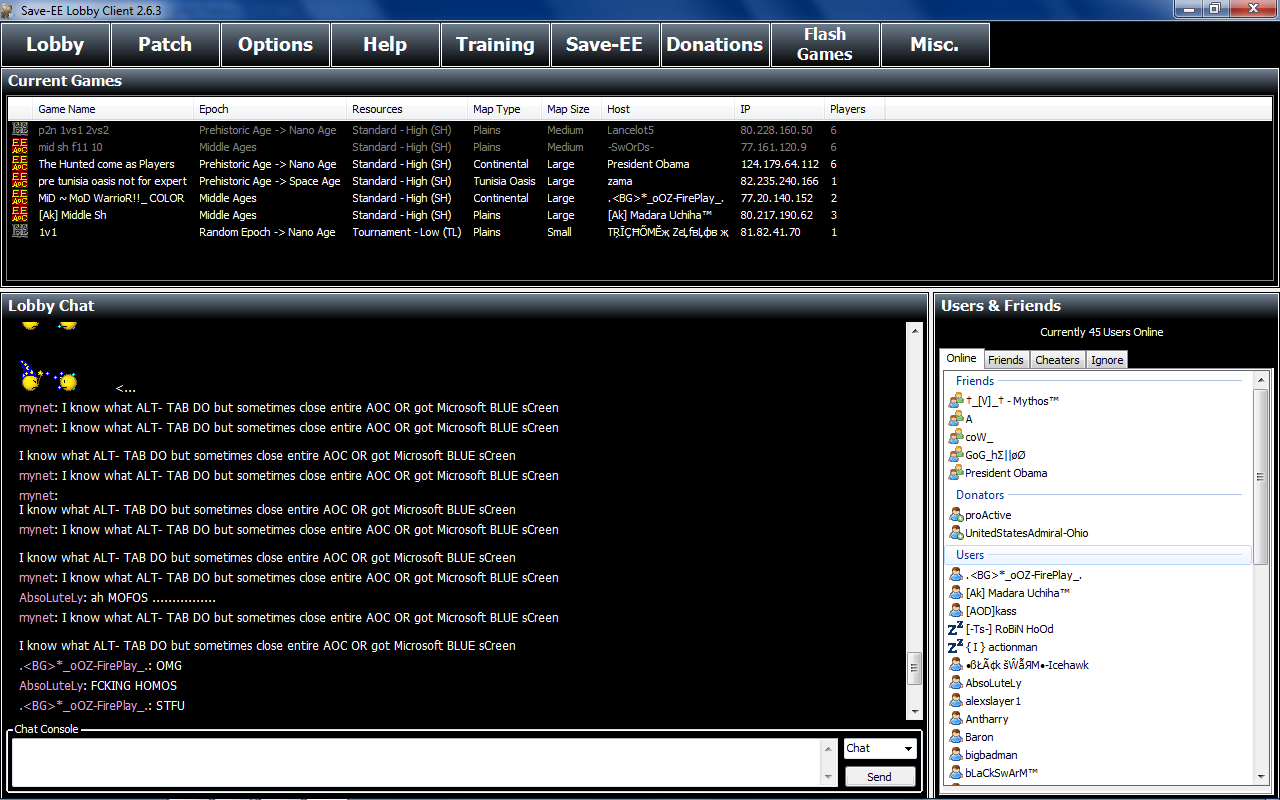This screenshot has width=1280, height=800.
Task: Click the Lobby Chat vertical scrollbar thumb
Action: tap(914, 669)
